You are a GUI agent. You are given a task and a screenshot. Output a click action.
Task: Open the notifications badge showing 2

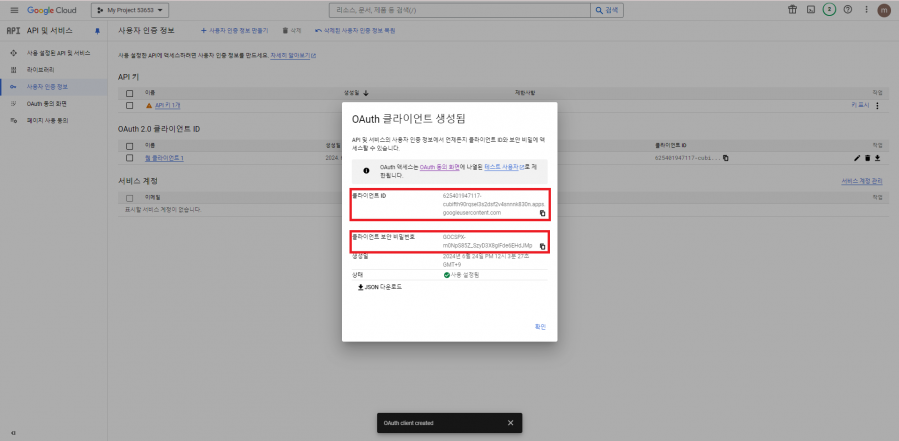(829, 10)
